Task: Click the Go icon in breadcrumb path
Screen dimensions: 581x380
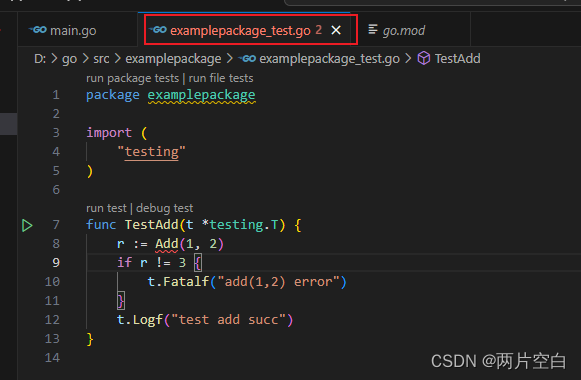Action: [x=247, y=59]
